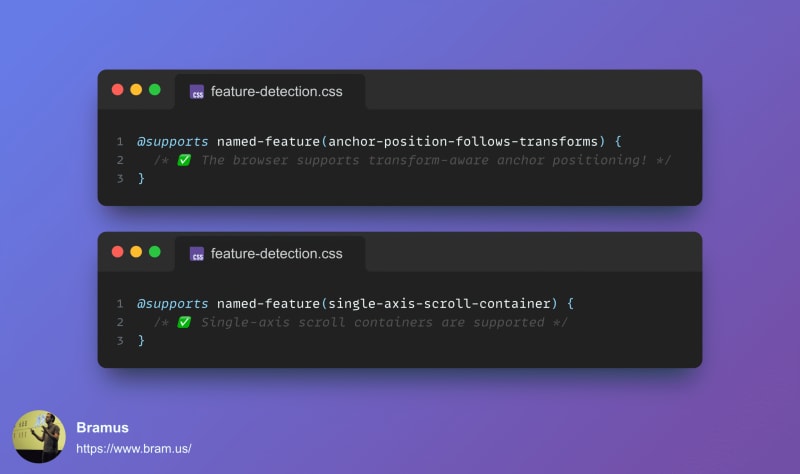Viewport: 800px width, 474px height.
Task: Select the bottom feature-detection.css tab
Action: pos(270,254)
